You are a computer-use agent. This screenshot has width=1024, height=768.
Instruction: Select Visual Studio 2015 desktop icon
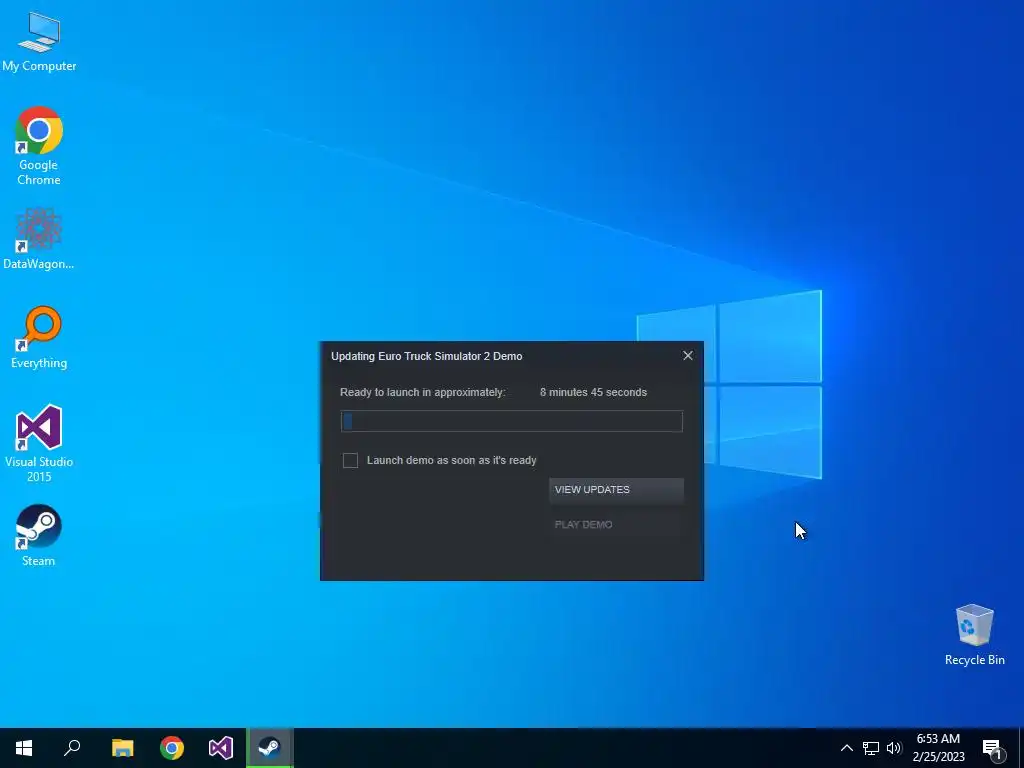tap(39, 443)
